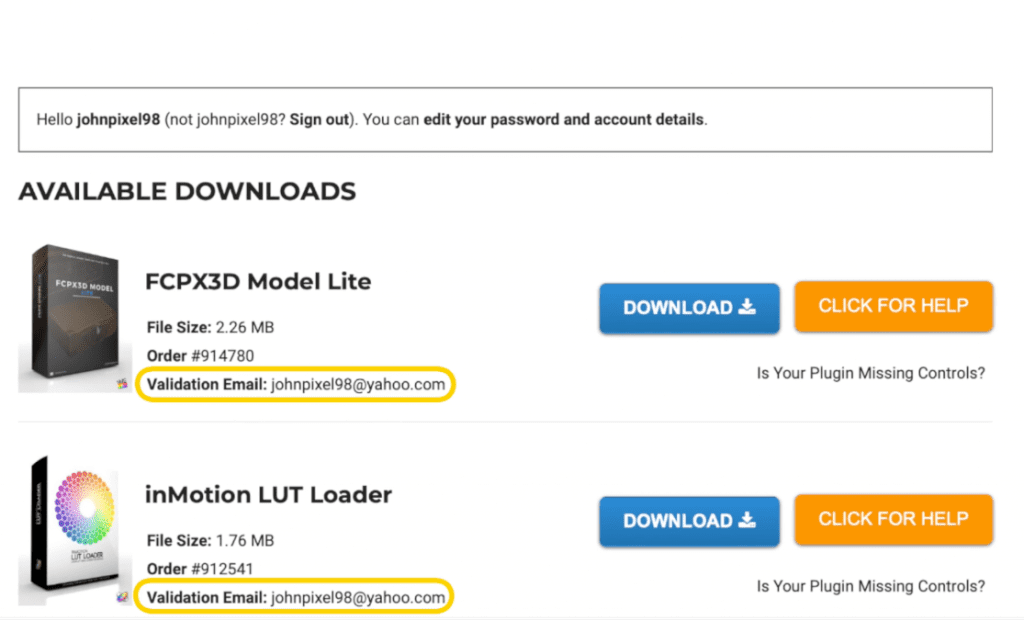Click the download arrow icon for FCPX3D Model Lite
1024x620 pixels.
pos(747,307)
